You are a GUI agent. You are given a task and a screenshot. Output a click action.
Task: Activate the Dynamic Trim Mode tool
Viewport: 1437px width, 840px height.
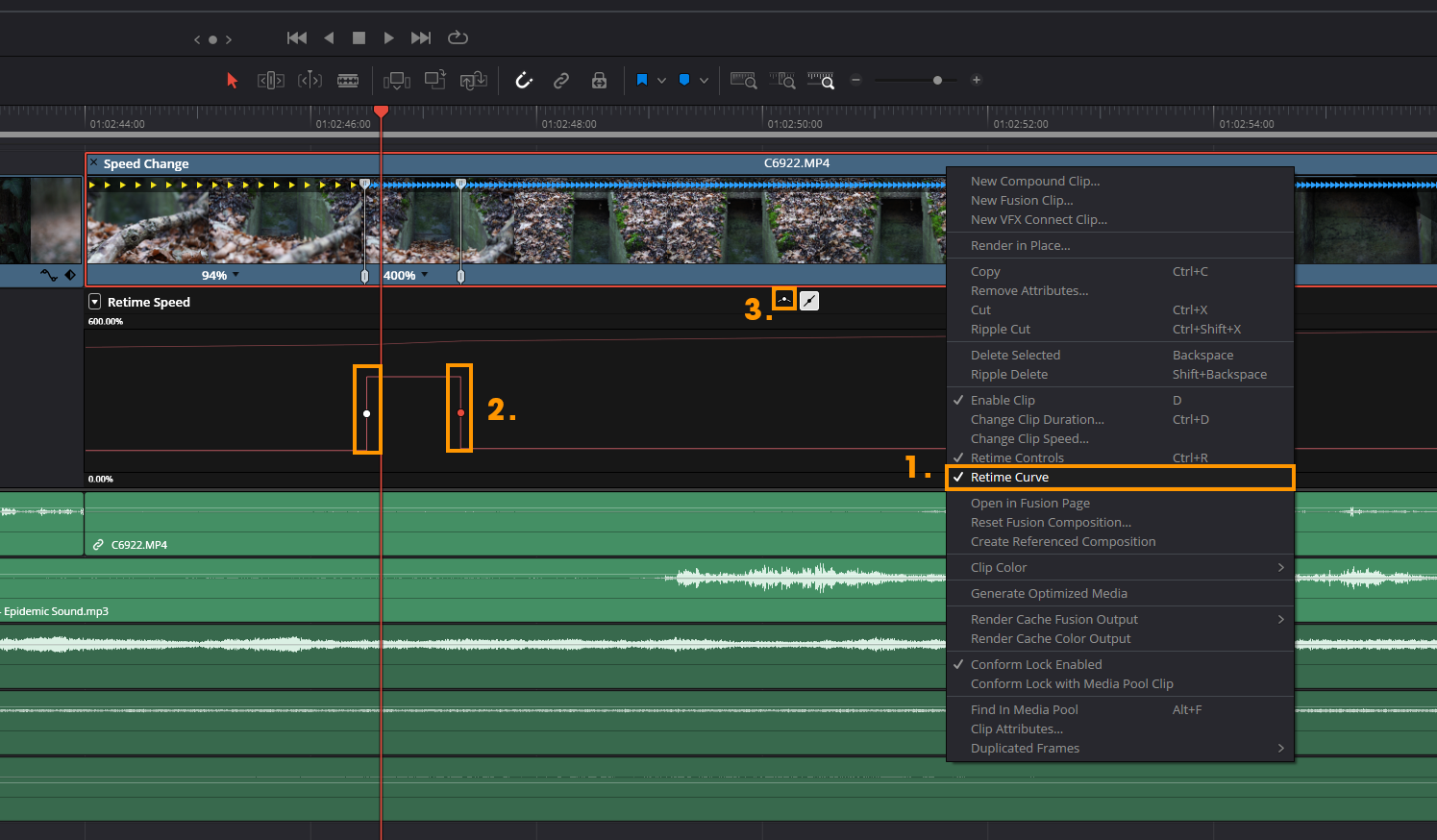click(x=310, y=81)
